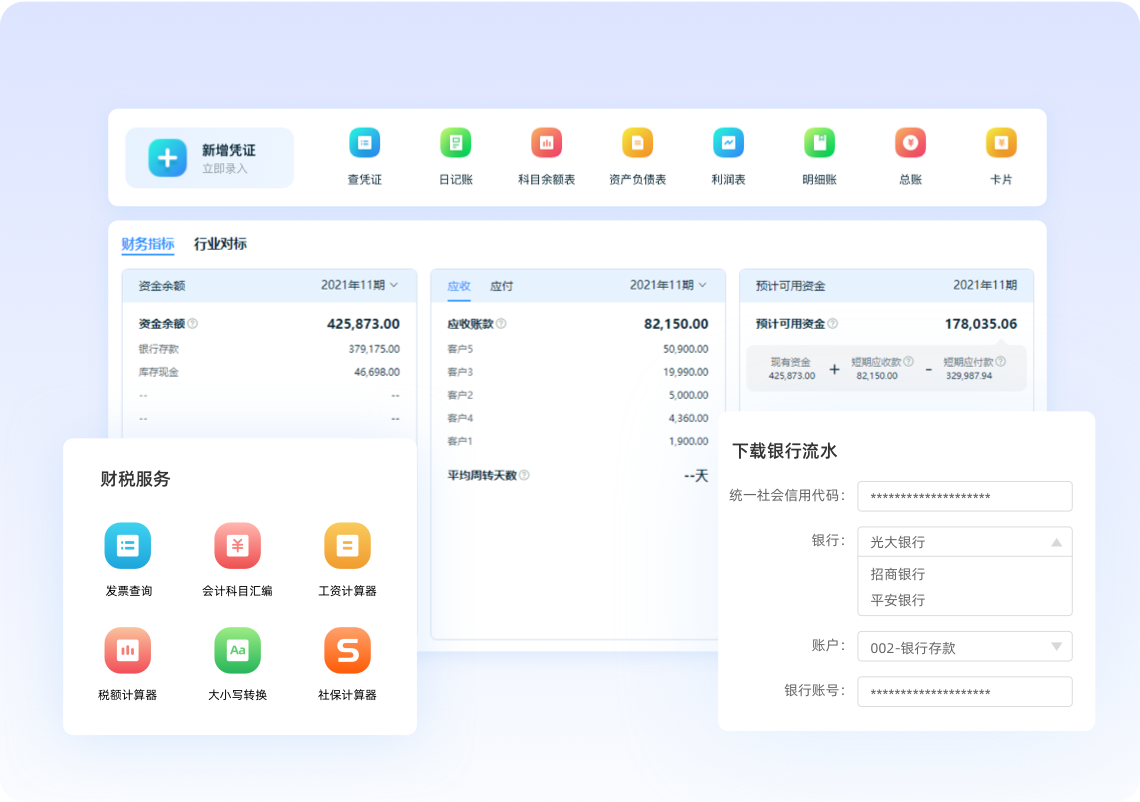This screenshot has width=1140, height=802.
Task: Click the 新增凭证 plus icon
Action: (167, 158)
